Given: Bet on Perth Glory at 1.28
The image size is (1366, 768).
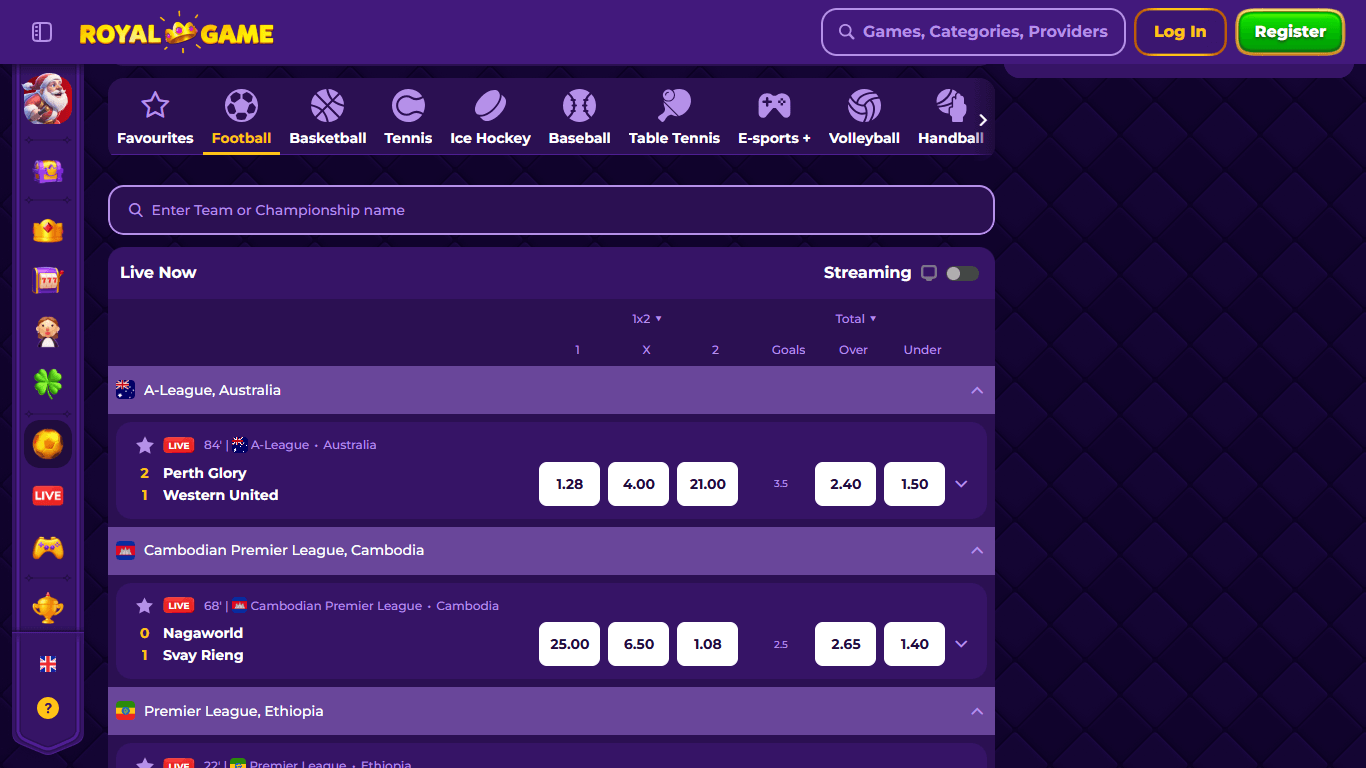Looking at the screenshot, I should (x=569, y=484).
